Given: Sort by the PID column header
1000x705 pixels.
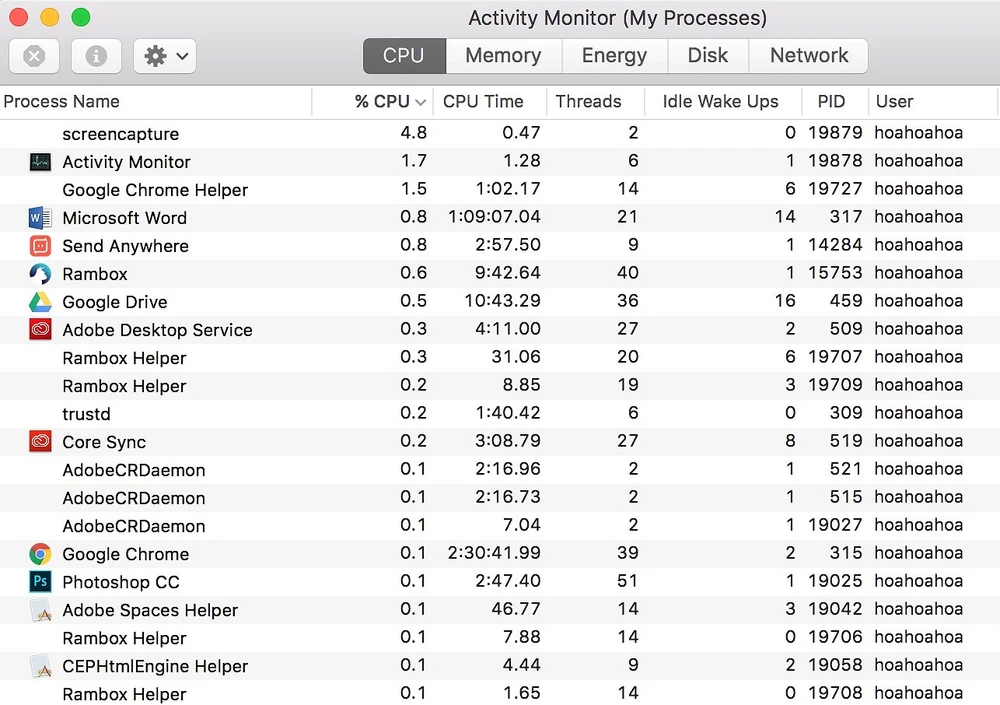Looking at the screenshot, I should pos(831,101).
